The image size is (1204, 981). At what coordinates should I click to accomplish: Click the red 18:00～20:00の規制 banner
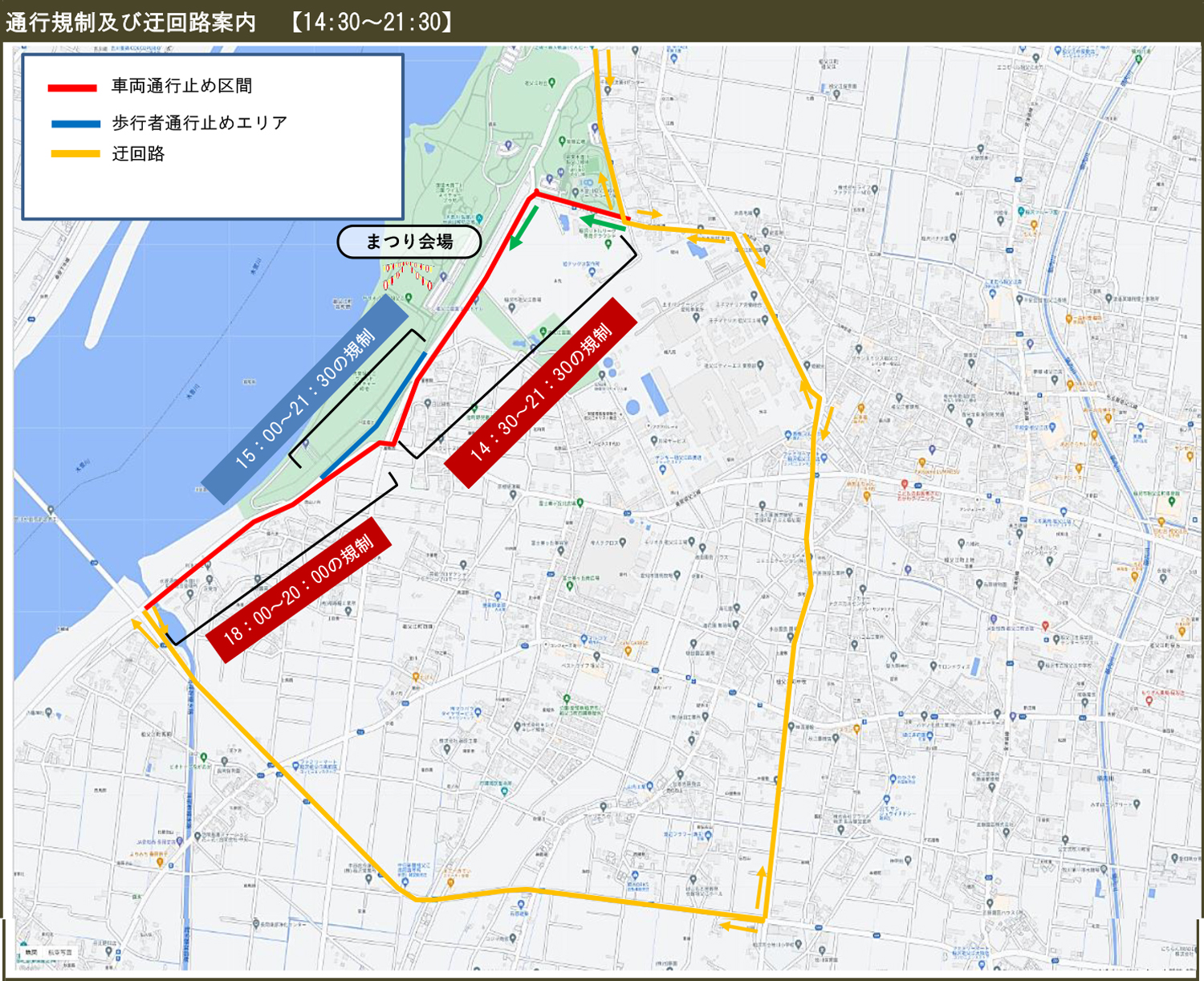click(298, 590)
